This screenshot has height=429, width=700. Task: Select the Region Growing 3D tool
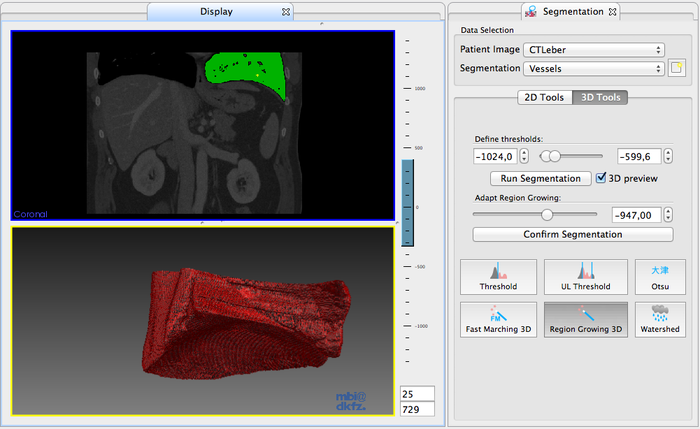(x=585, y=319)
